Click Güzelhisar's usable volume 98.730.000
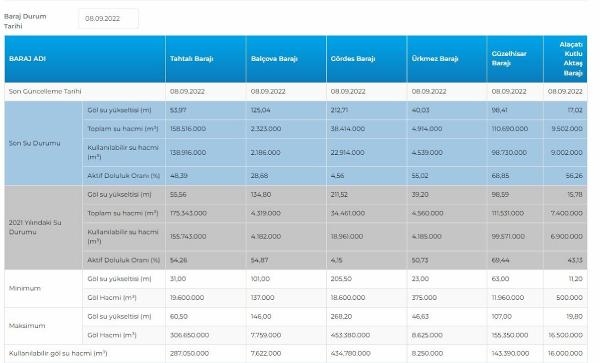This screenshot has width=600, height=363. click(509, 152)
